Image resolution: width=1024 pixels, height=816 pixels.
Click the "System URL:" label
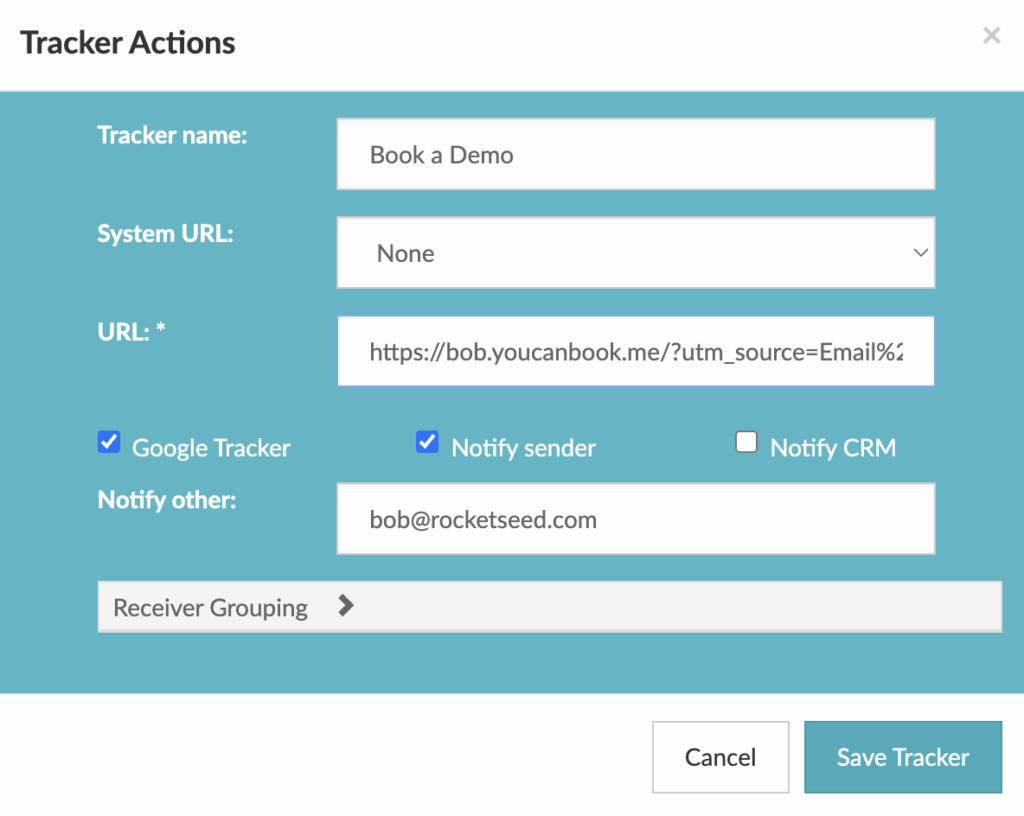pos(165,233)
